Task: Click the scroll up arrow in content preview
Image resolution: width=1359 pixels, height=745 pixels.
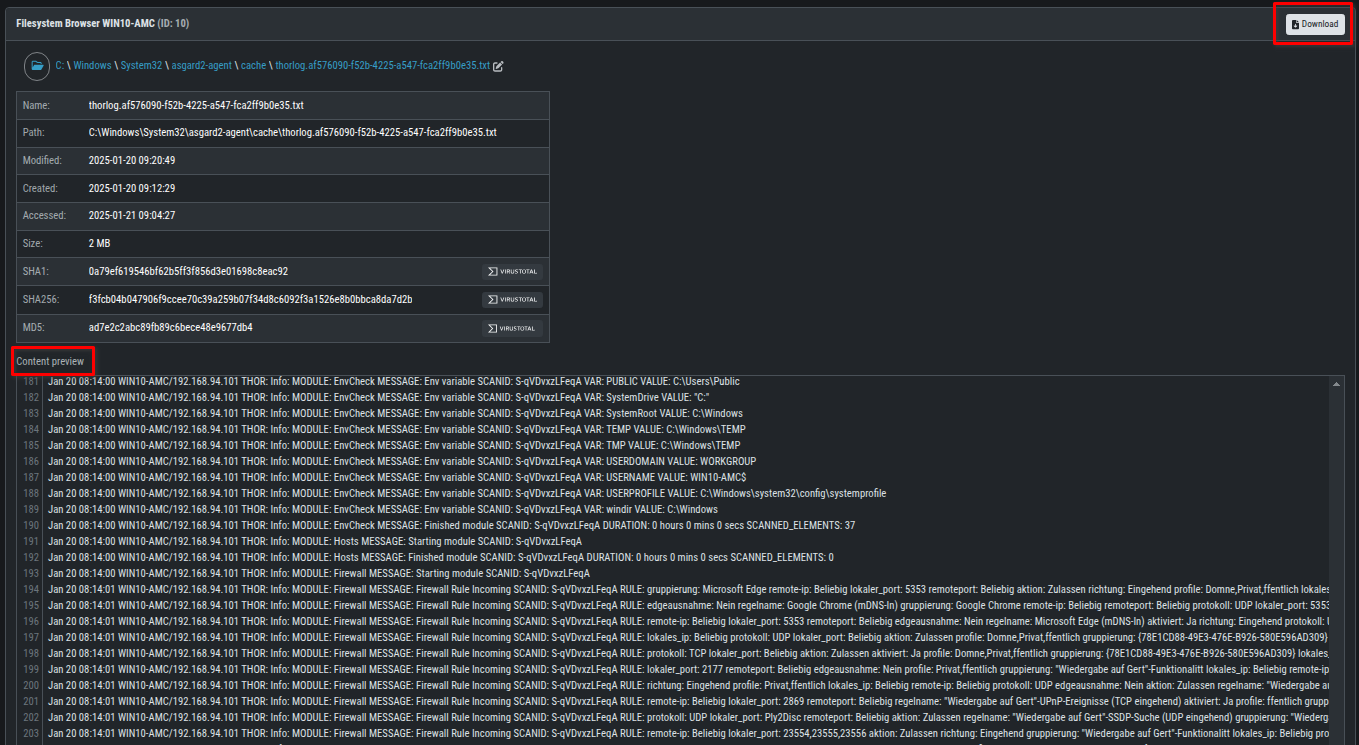Action: point(1337,383)
